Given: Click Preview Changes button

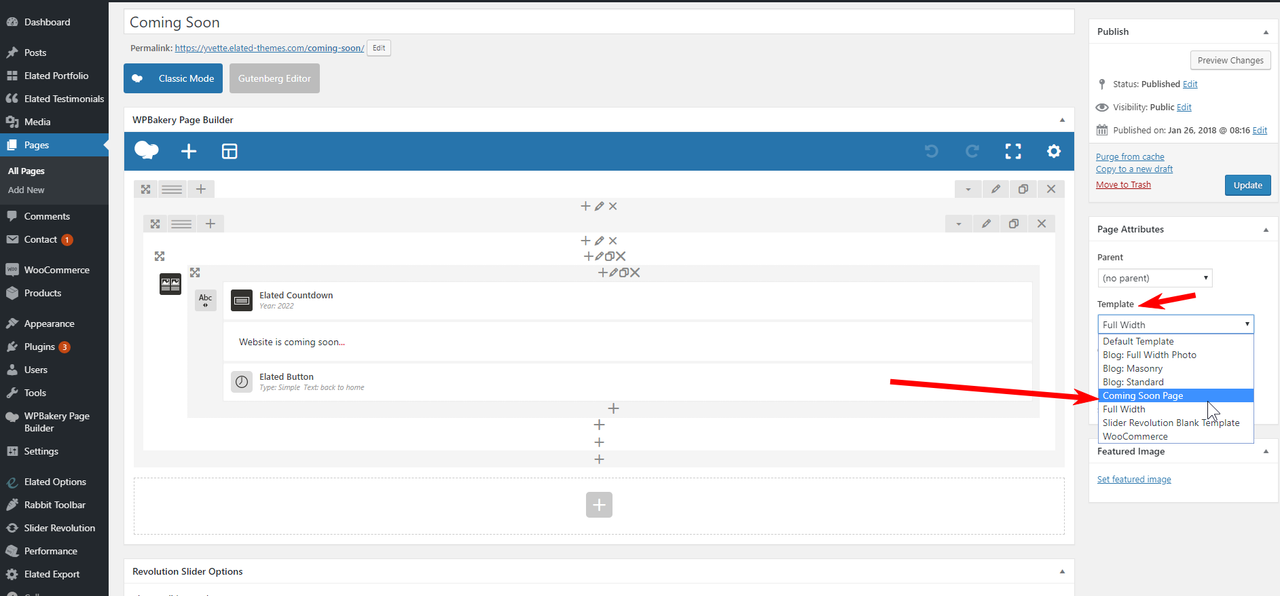Looking at the screenshot, I should 1231,60.
